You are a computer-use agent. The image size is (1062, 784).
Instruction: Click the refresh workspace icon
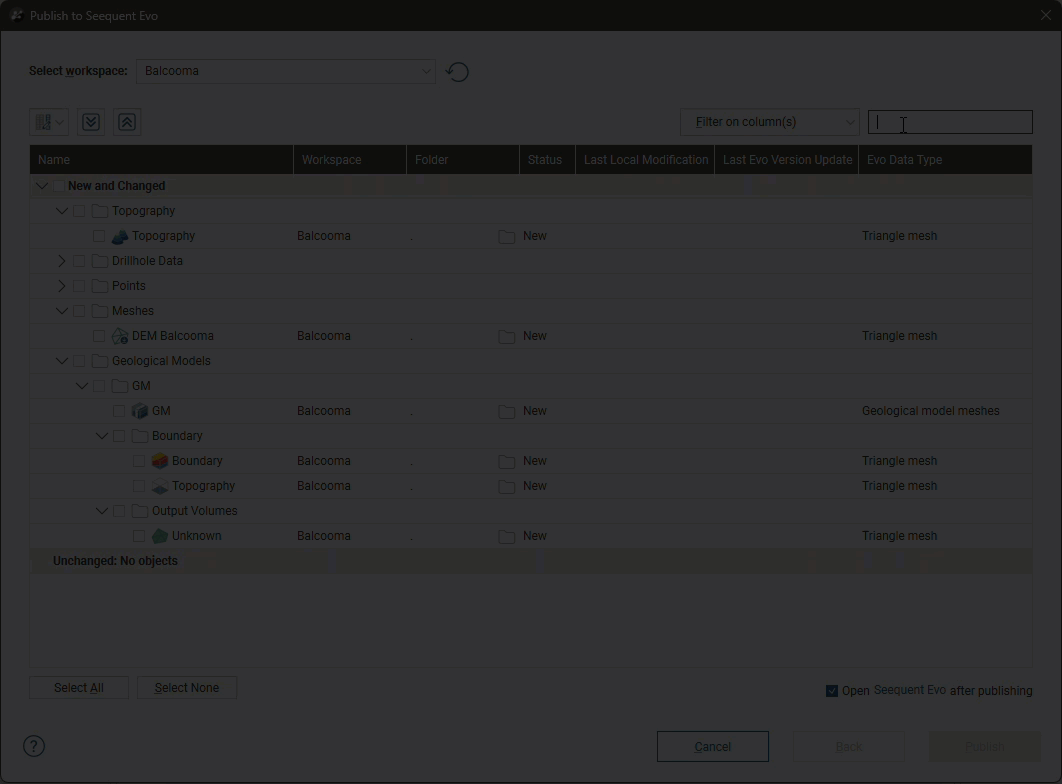pyautogui.click(x=457, y=72)
